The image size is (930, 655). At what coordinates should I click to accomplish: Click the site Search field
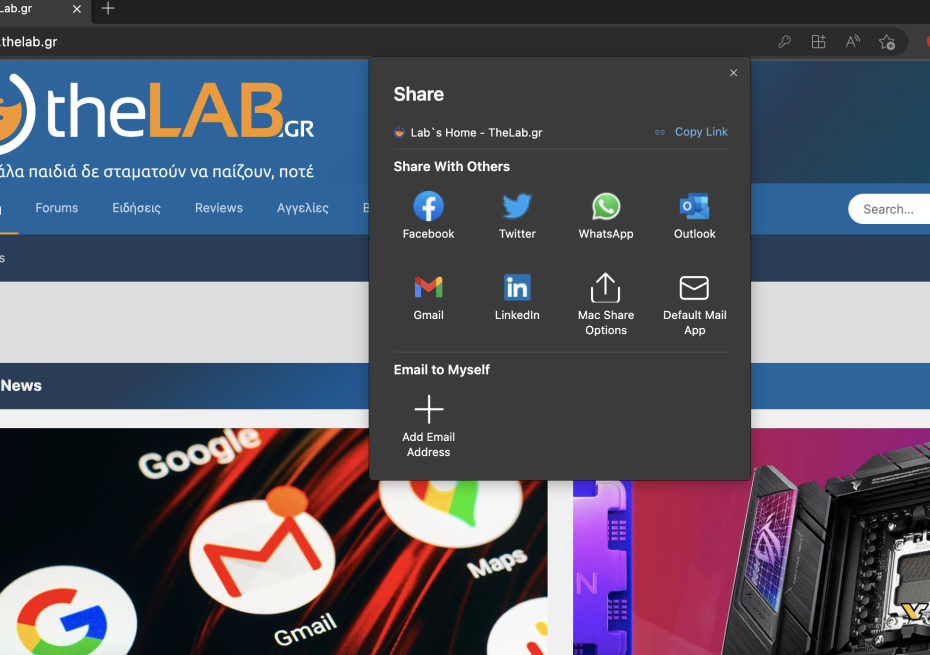(x=889, y=209)
